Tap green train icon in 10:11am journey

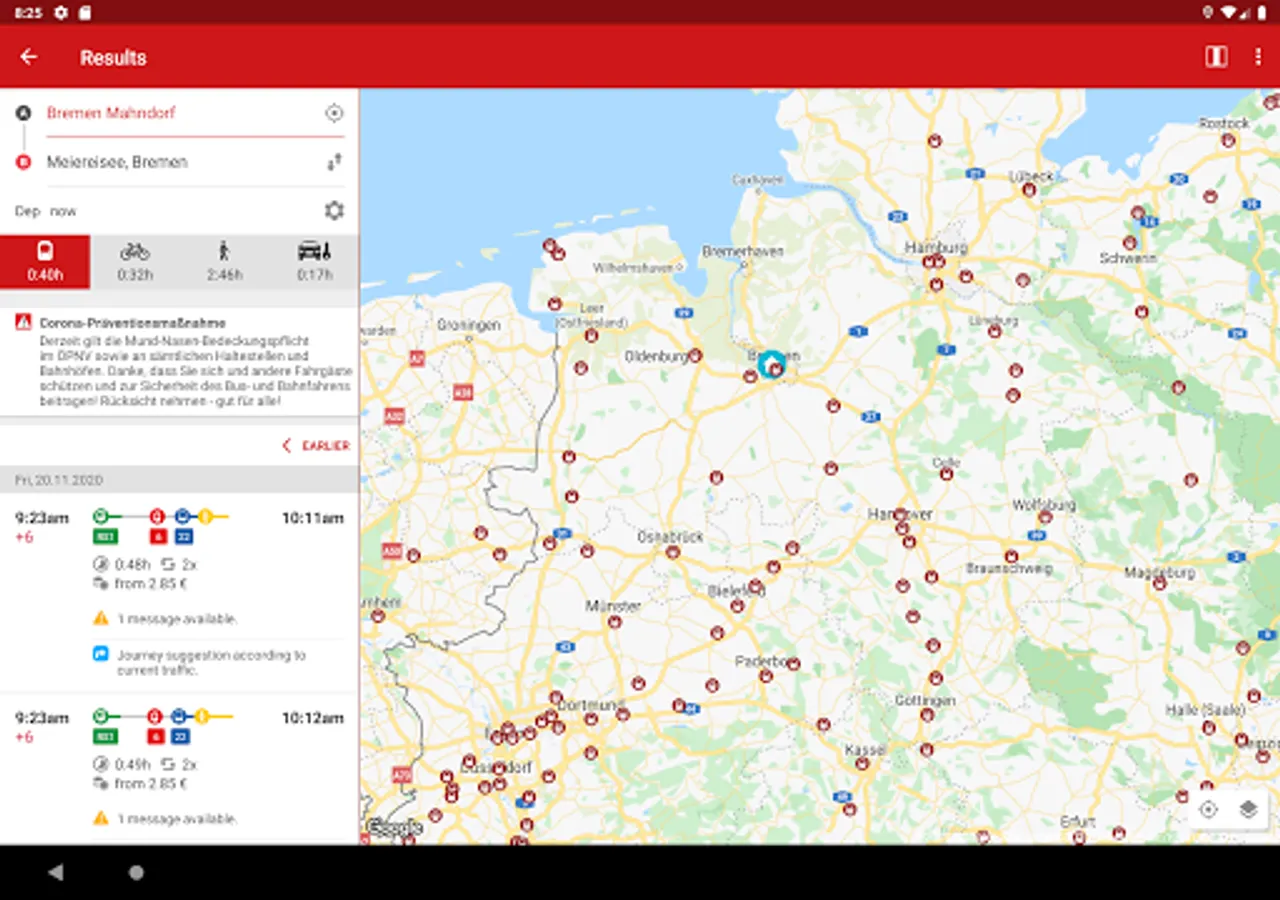coord(100,517)
